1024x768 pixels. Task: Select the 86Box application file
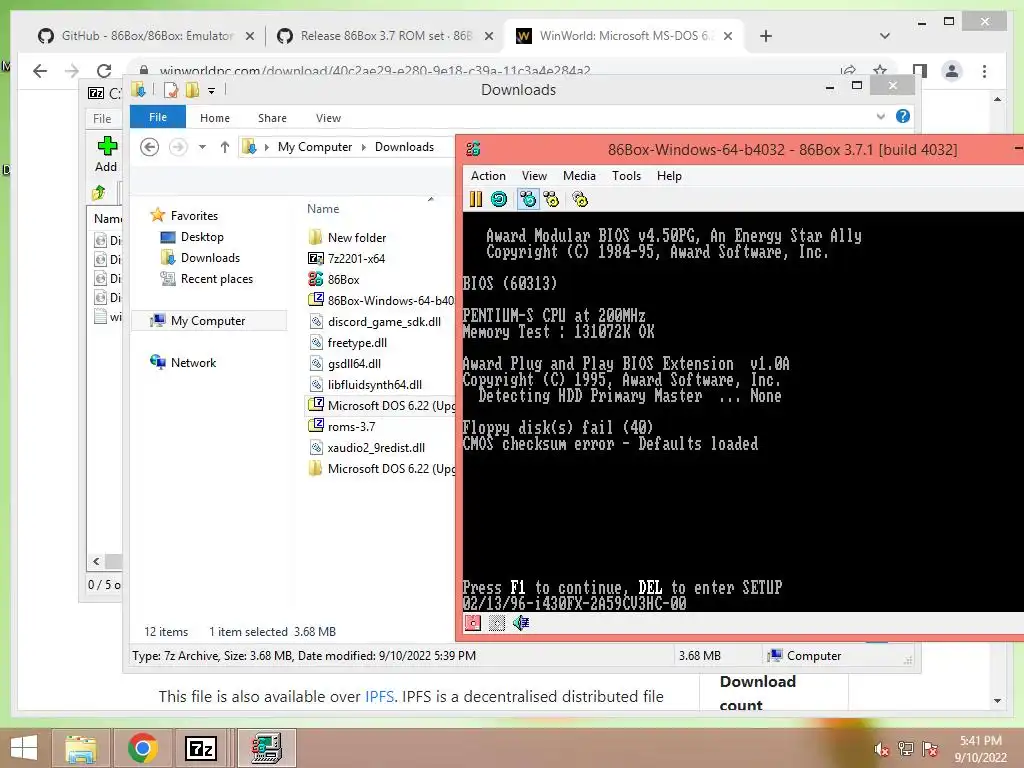(x=344, y=280)
